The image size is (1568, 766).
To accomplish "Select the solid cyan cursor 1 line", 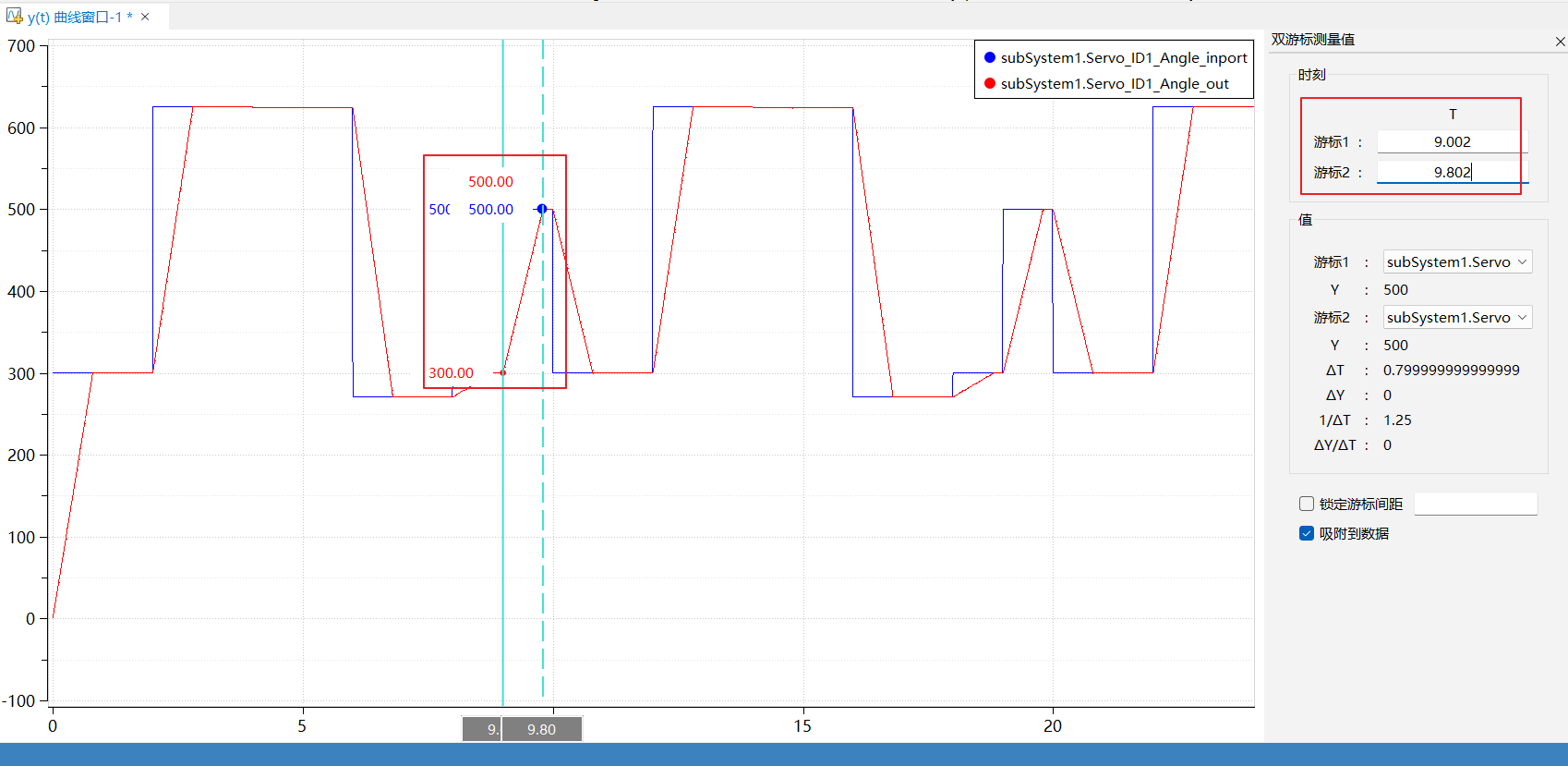I will (x=502, y=554).
